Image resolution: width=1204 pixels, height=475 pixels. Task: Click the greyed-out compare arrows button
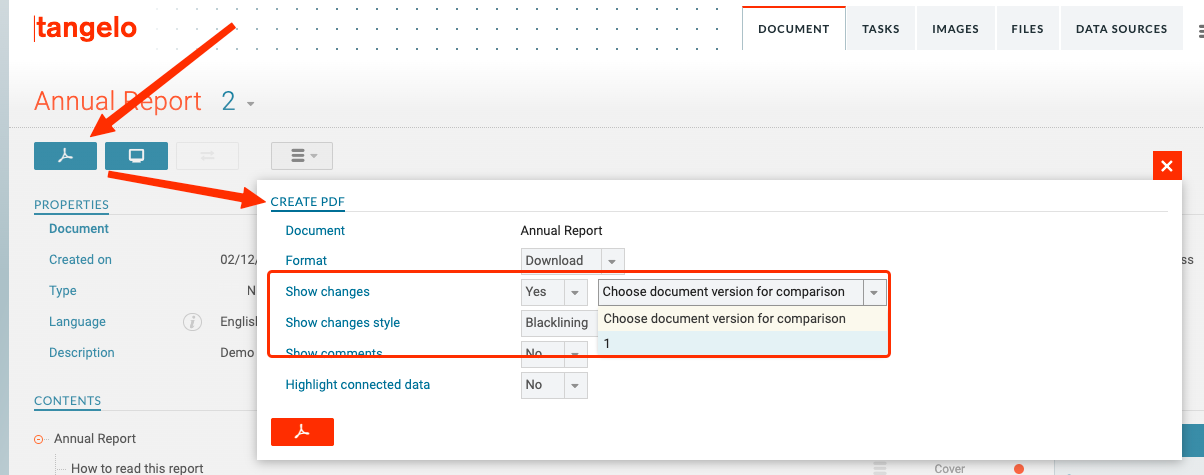pos(207,156)
